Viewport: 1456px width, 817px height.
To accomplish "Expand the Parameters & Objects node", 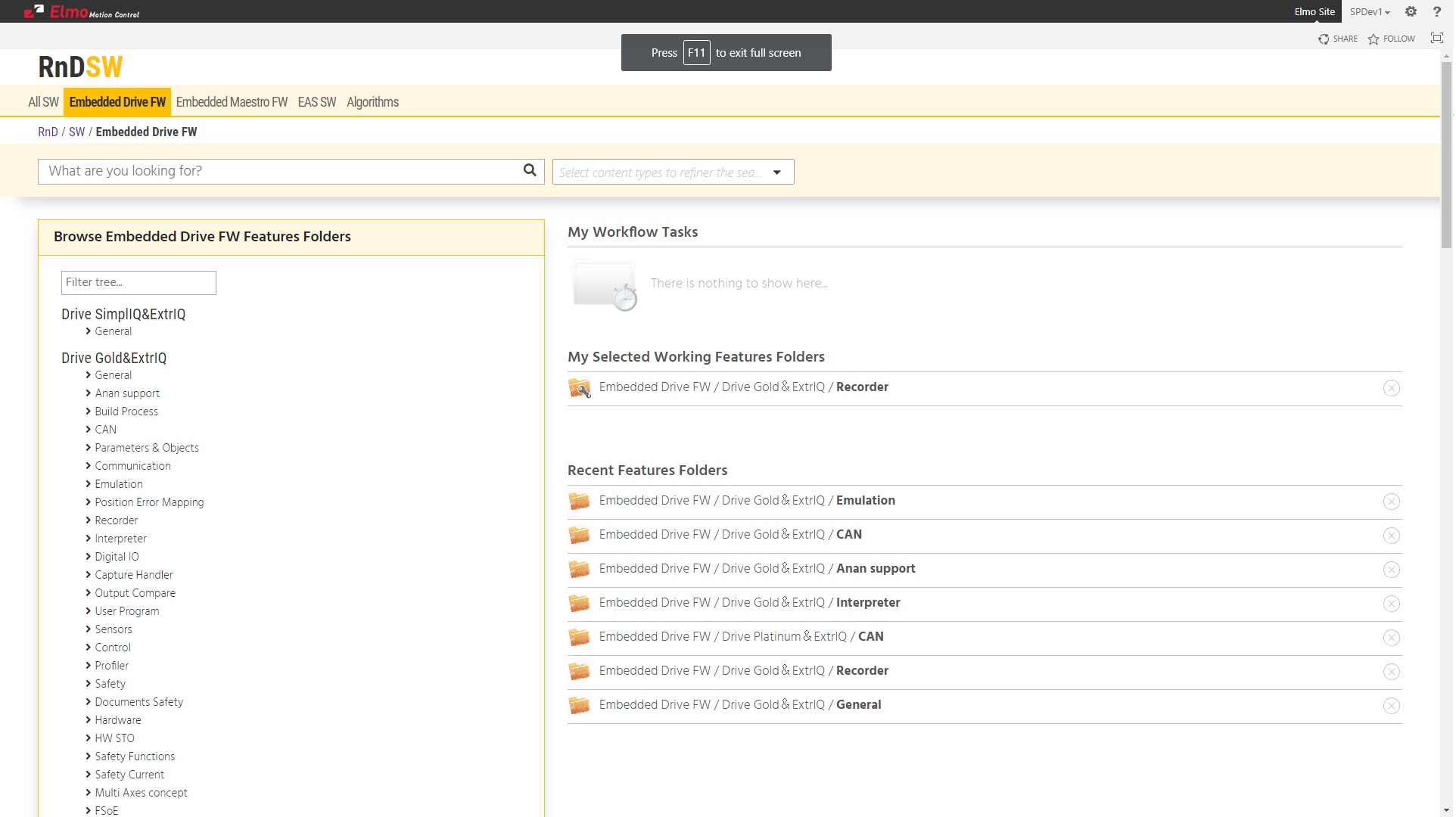I will [x=88, y=448].
